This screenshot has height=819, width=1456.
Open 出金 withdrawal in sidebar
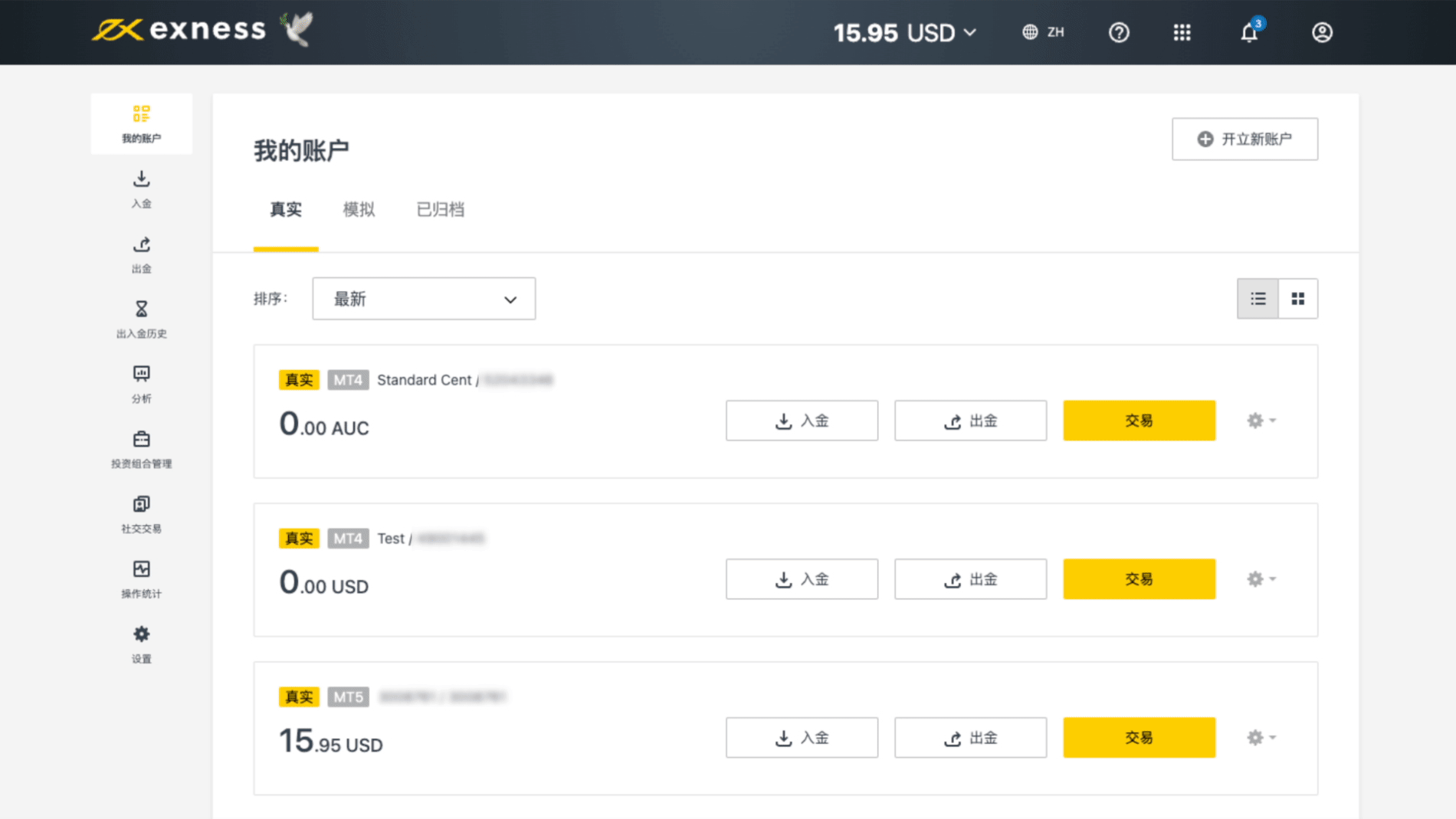click(x=142, y=254)
